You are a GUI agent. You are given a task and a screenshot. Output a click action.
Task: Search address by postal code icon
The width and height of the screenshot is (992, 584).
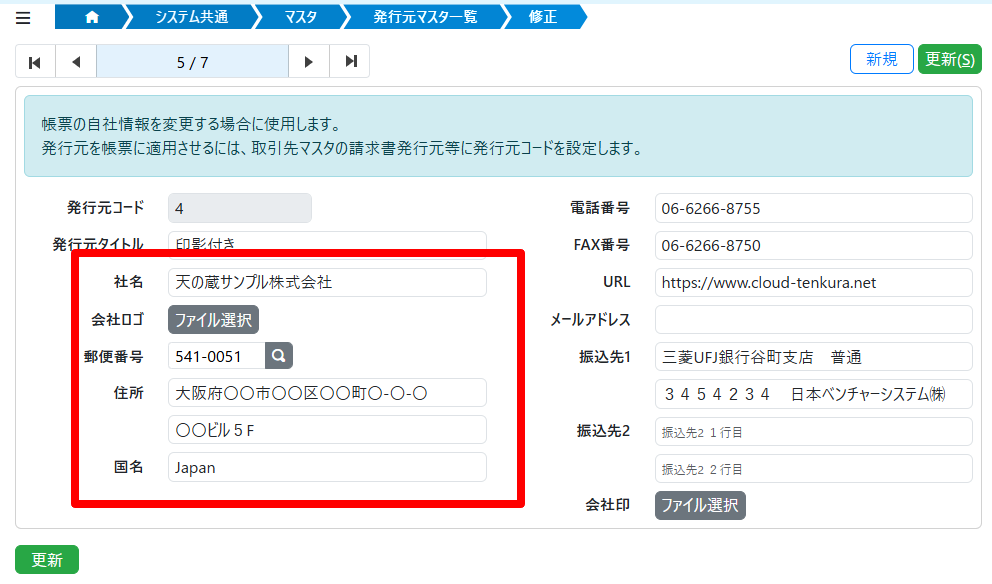tap(279, 356)
